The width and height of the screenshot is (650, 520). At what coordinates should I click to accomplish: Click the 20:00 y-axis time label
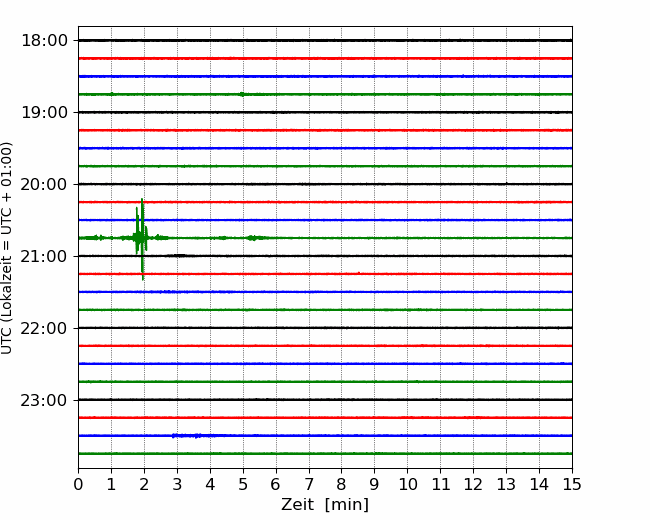(44, 185)
